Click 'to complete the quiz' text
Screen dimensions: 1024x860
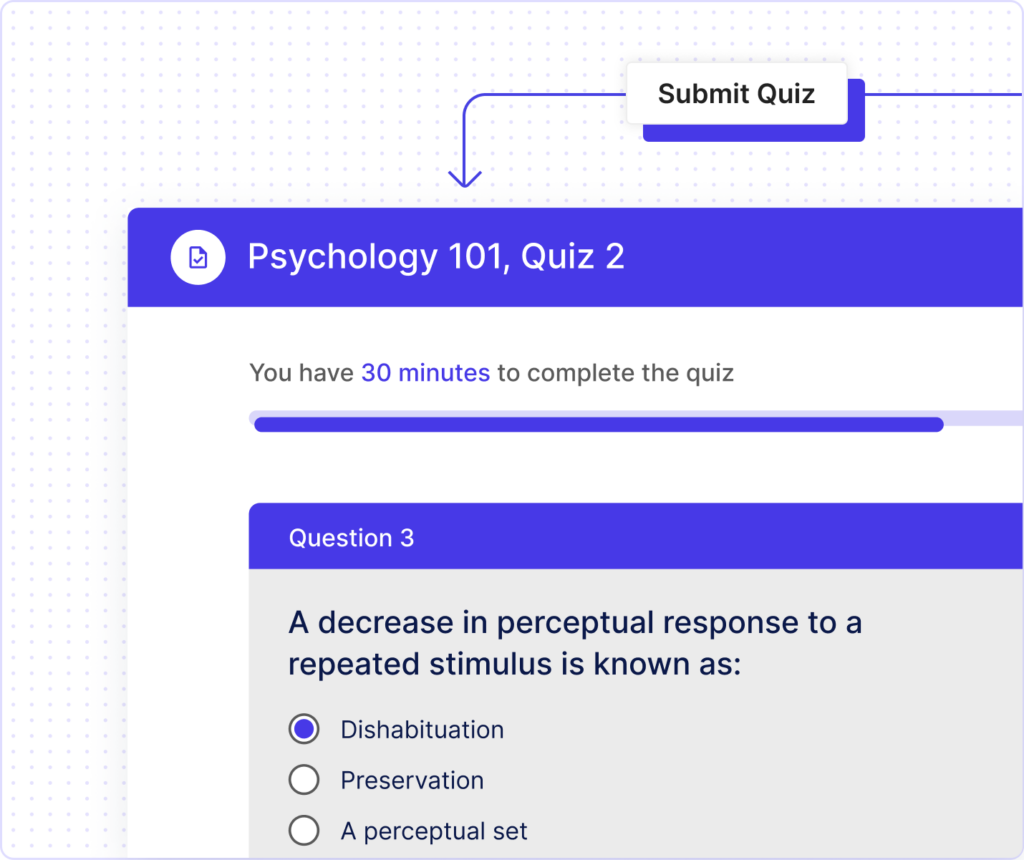tap(615, 373)
